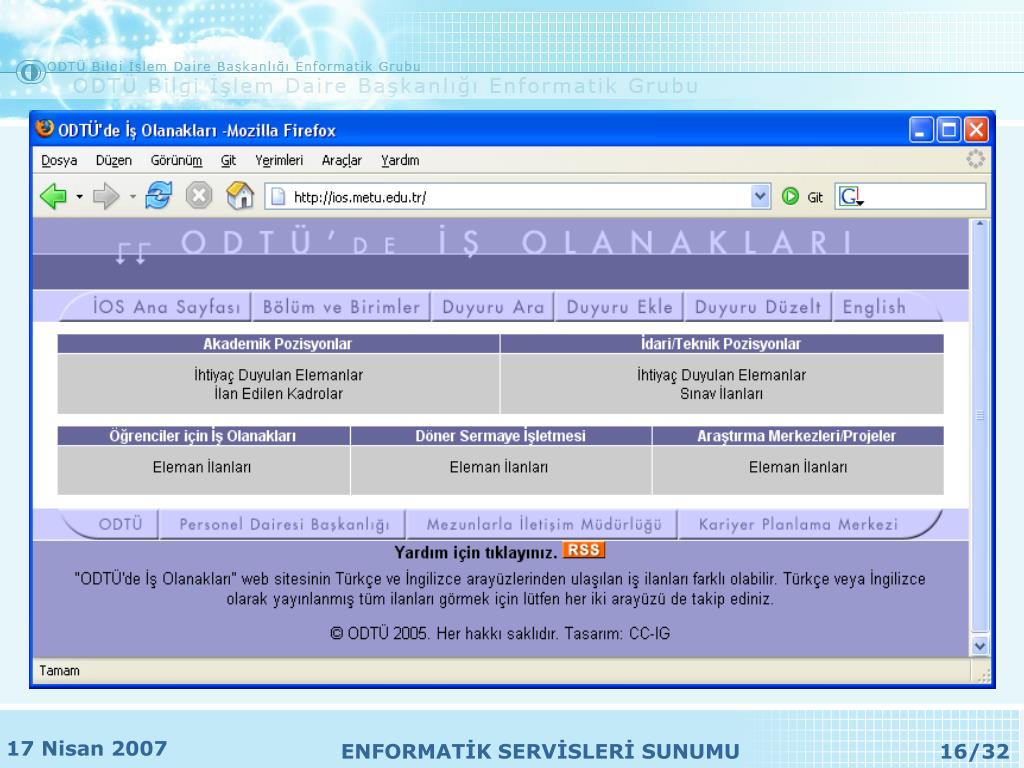The image size is (1024, 768).
Task: Switch to the English tab
Action: 874,307
